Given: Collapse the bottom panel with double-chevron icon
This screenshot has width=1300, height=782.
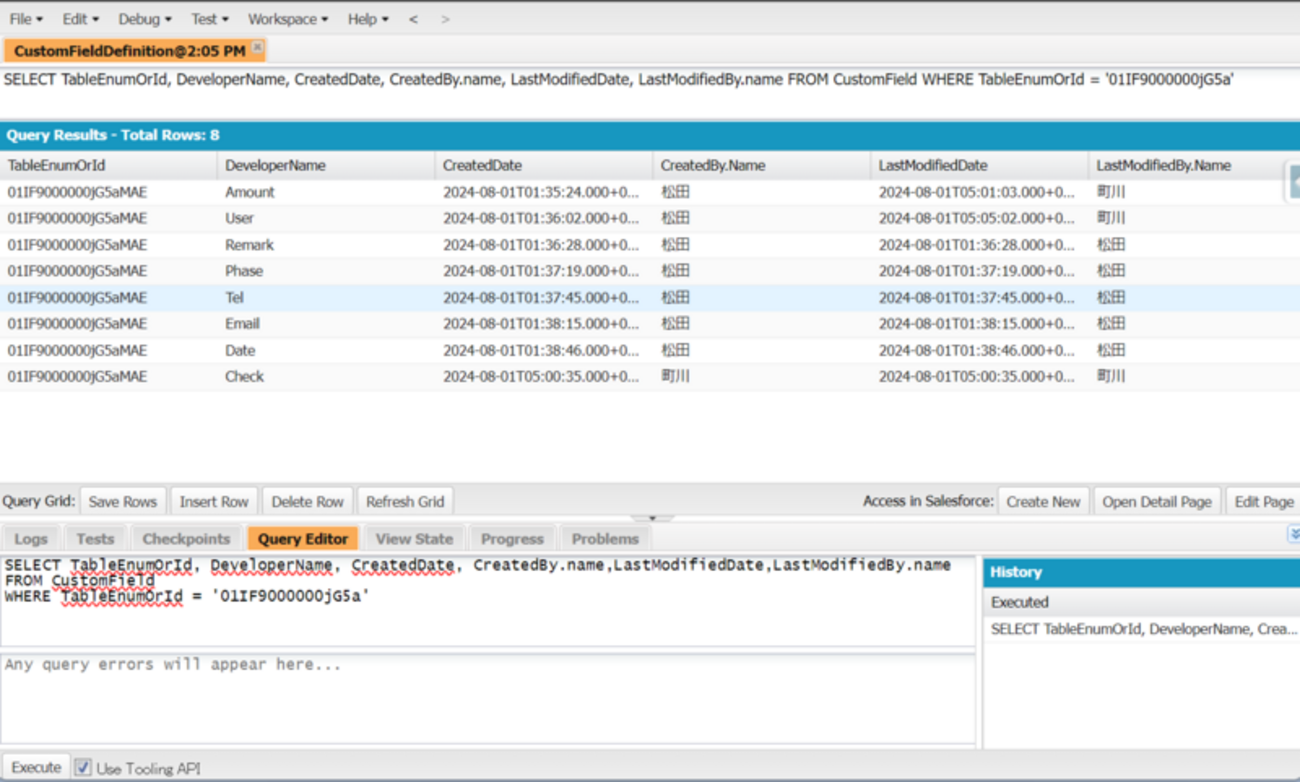Looking at the screenshot, I should point(1293,535).
